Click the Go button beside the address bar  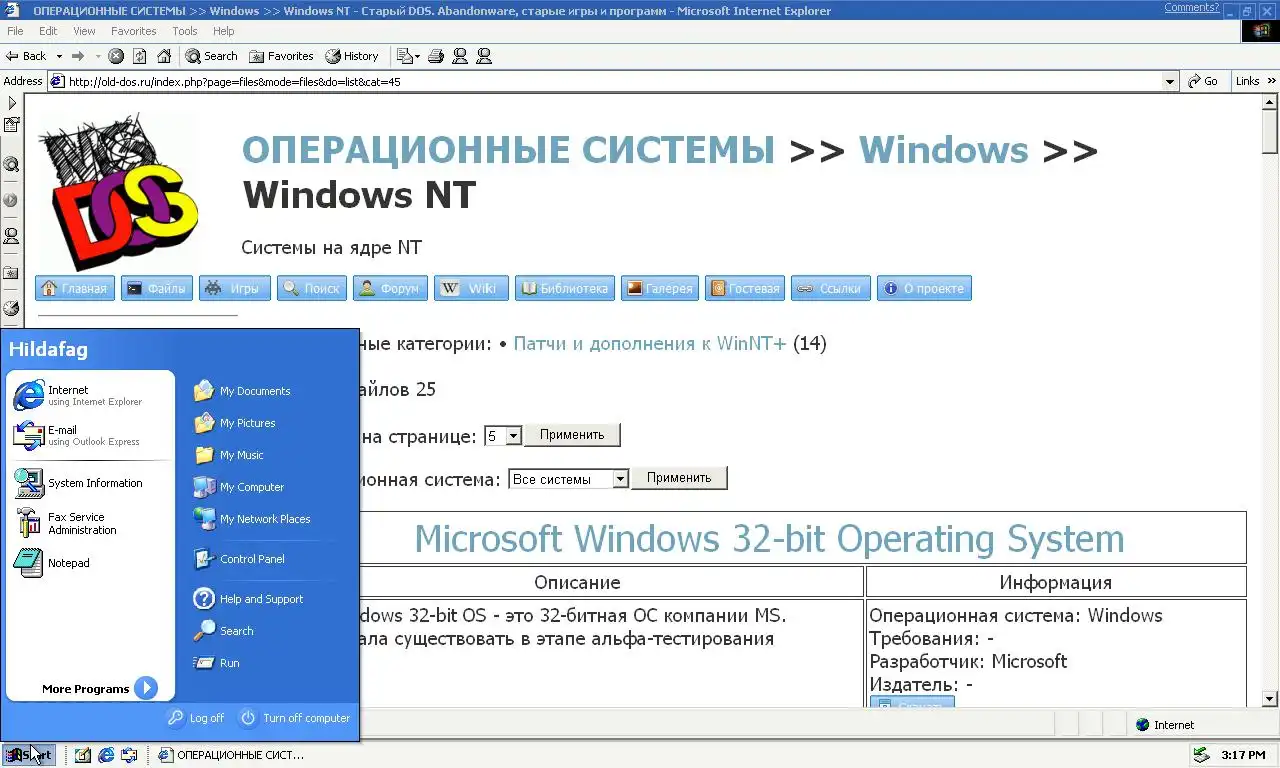point(1203,81)
